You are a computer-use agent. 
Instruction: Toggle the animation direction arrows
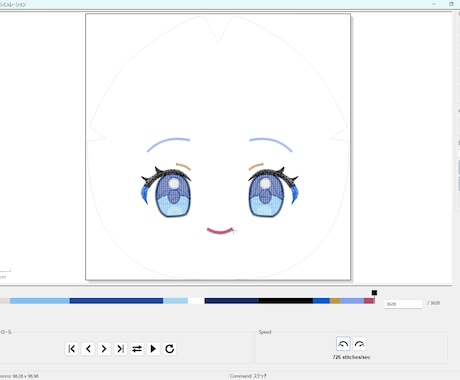pyautogui.click(x=137, y=349)
